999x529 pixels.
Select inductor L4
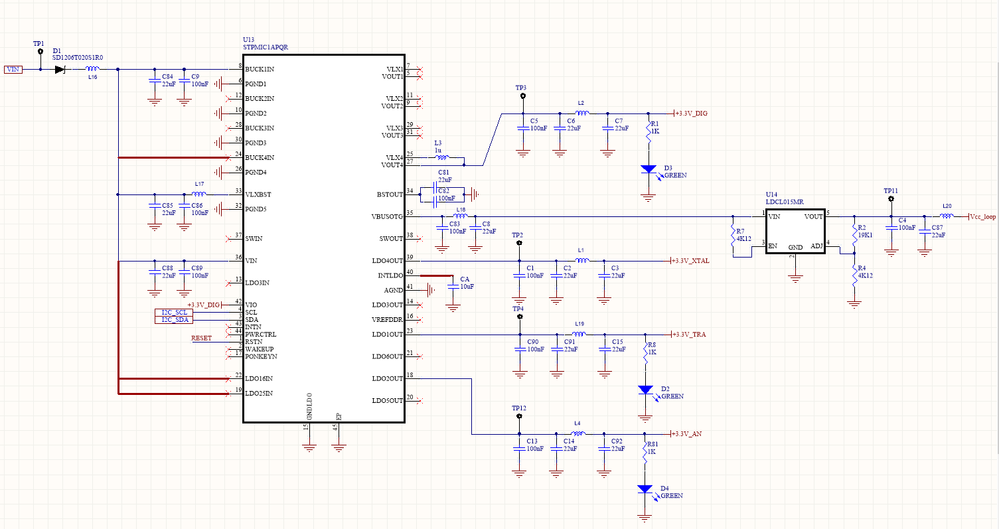pos(579,433)
